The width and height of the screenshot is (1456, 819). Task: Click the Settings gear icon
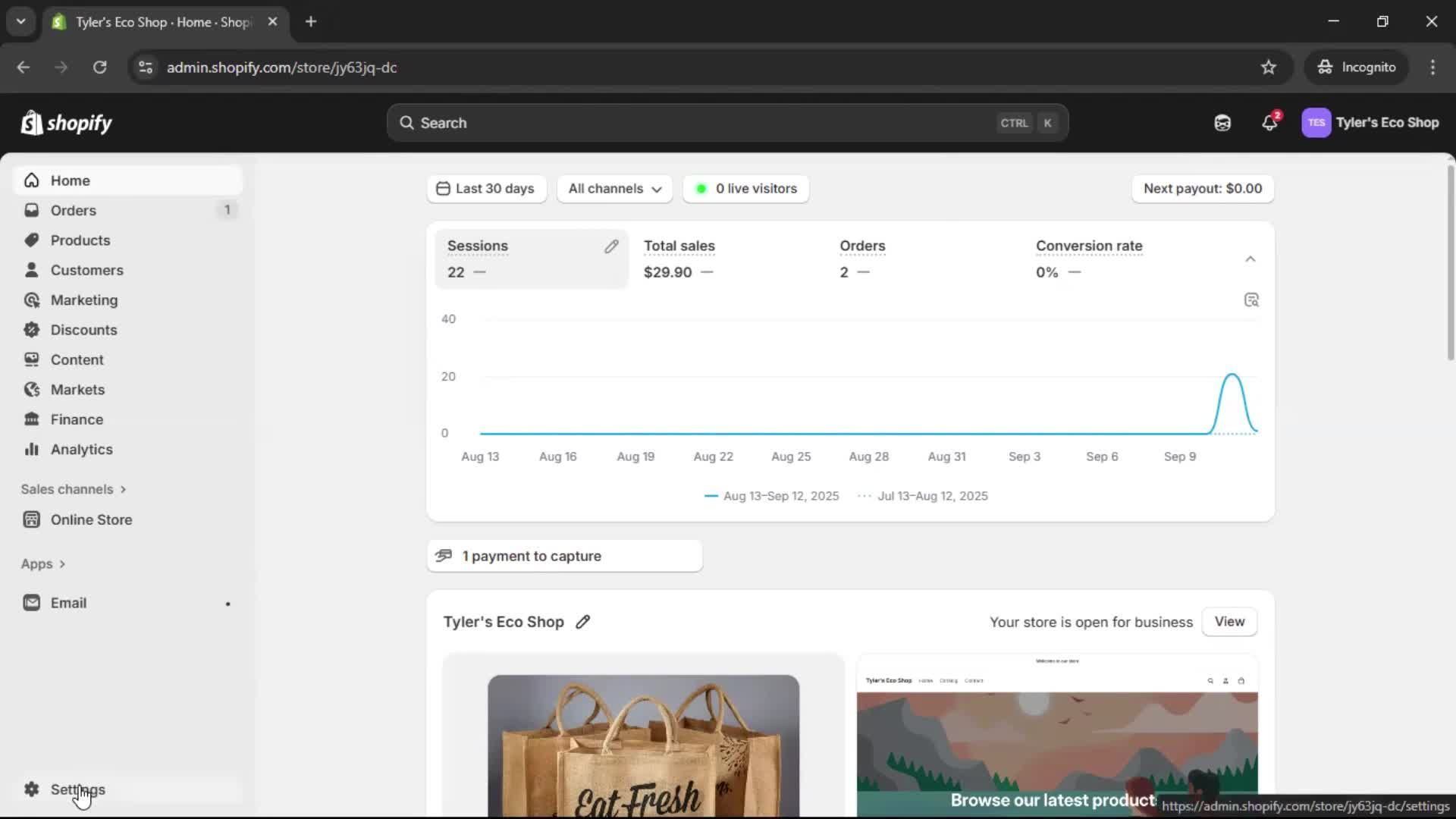pos(31,789)
